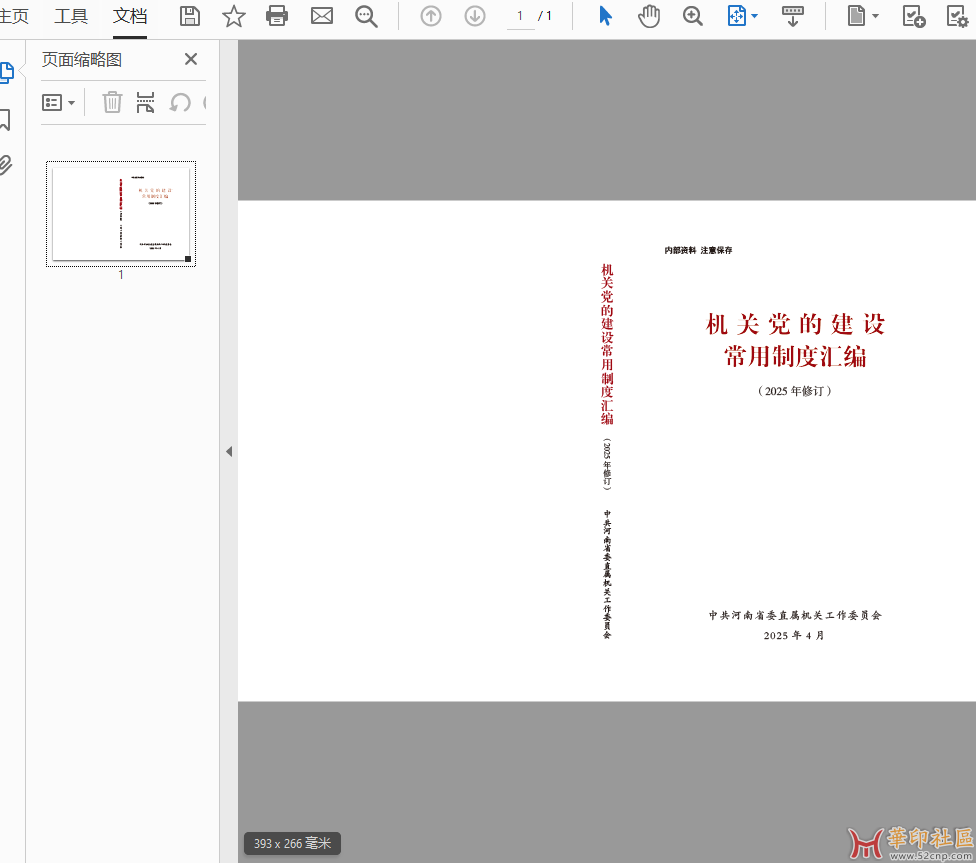Go to the next page arrow

[x=475, y=16]
